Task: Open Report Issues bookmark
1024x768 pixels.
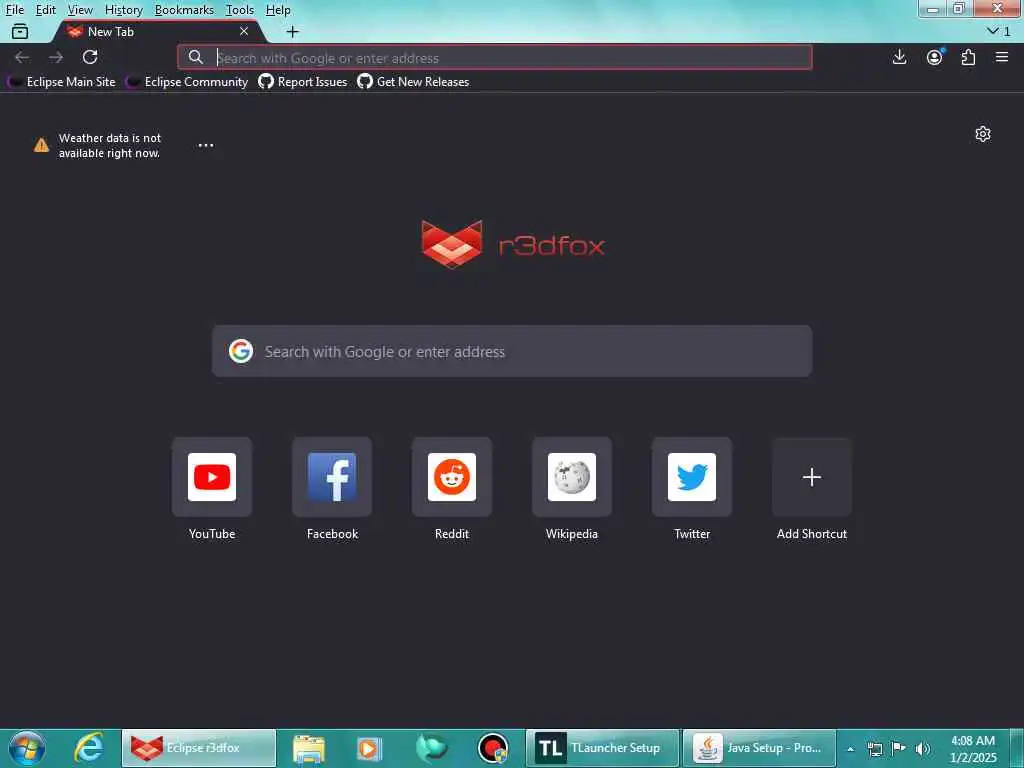Action: pyautogui.click(x=303, y=82)
